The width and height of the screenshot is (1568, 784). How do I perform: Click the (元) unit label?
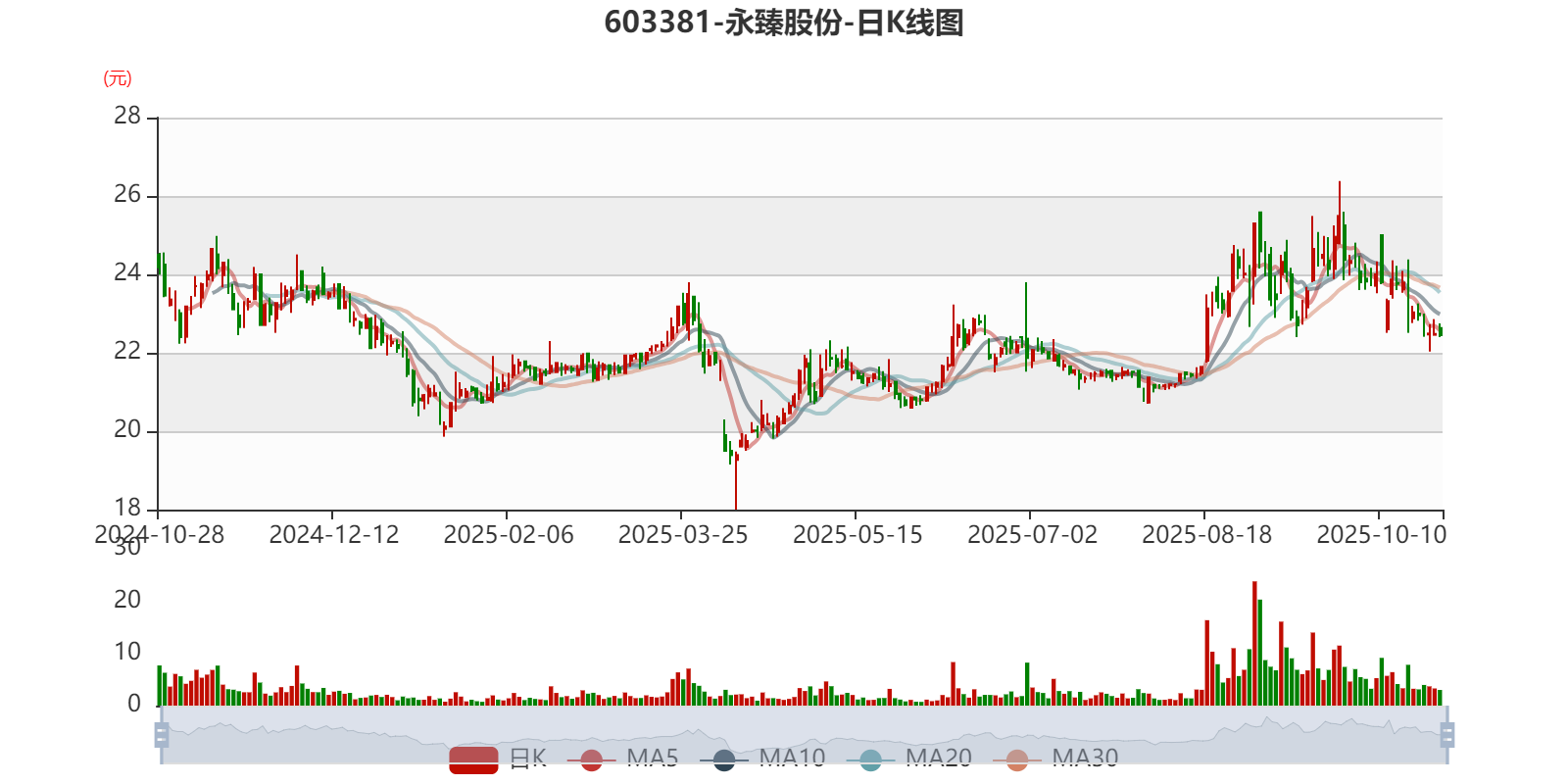118,78
